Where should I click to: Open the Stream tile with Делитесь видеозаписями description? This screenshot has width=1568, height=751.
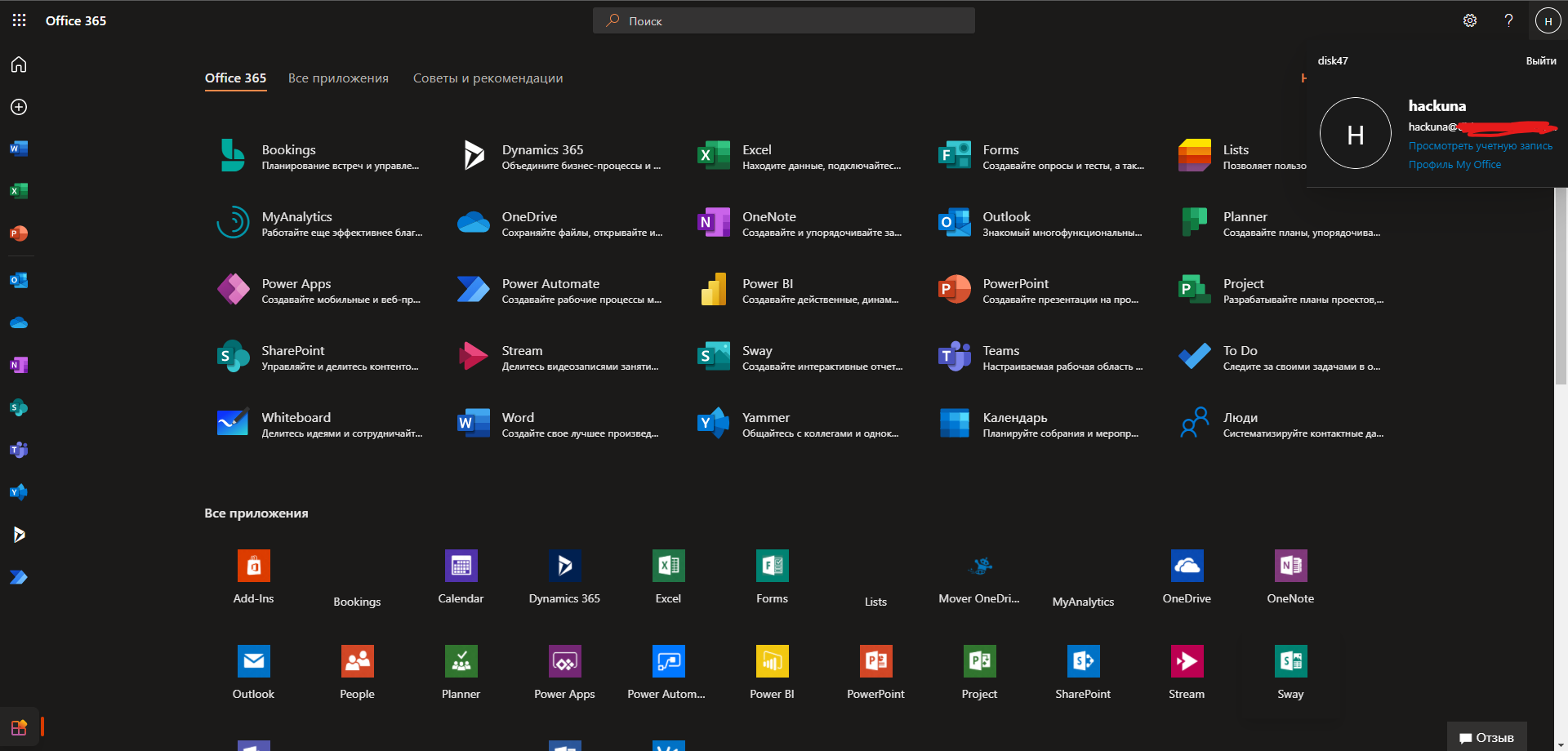click(x=559, y=357)
